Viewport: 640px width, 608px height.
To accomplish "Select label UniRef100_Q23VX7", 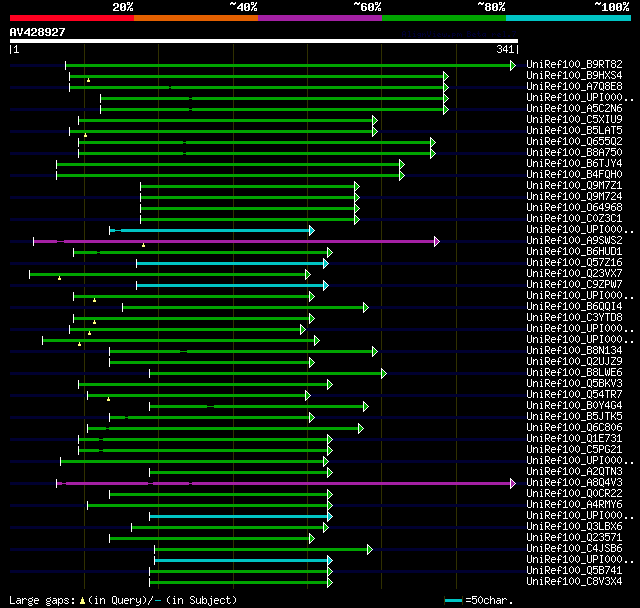I will [x=574, y=274].
